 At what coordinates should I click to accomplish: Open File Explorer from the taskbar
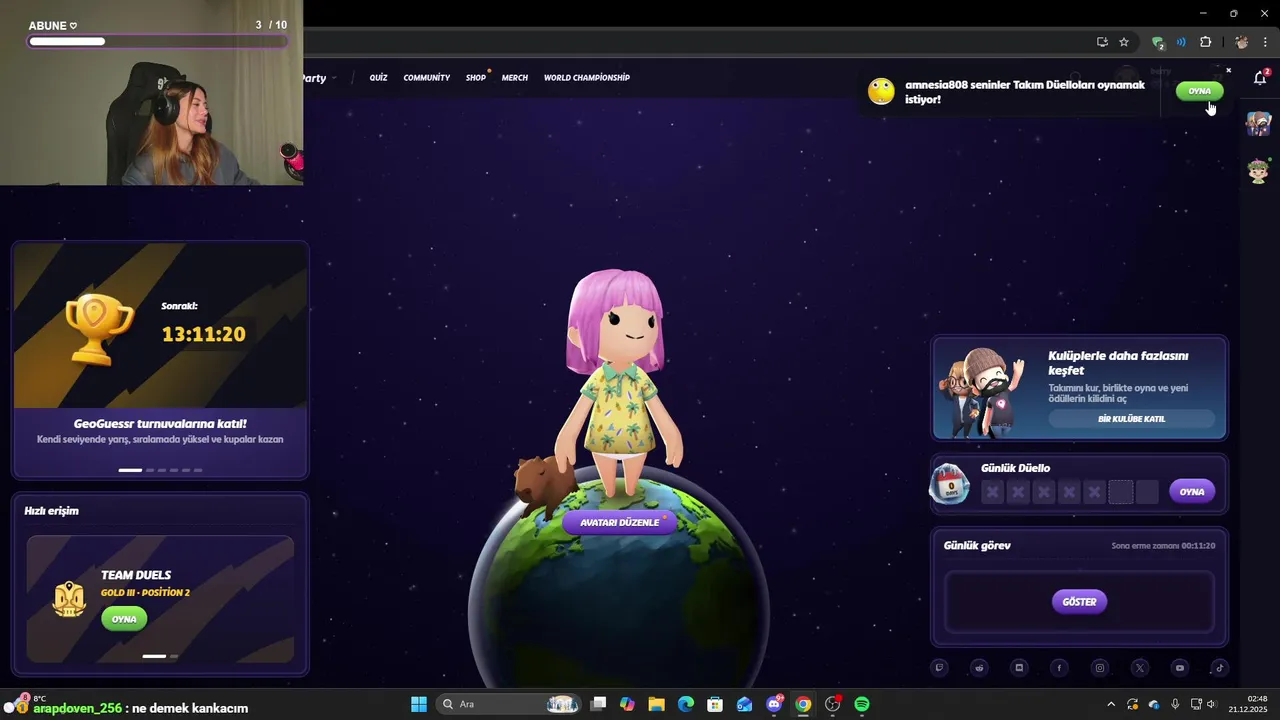coord(656,704)
